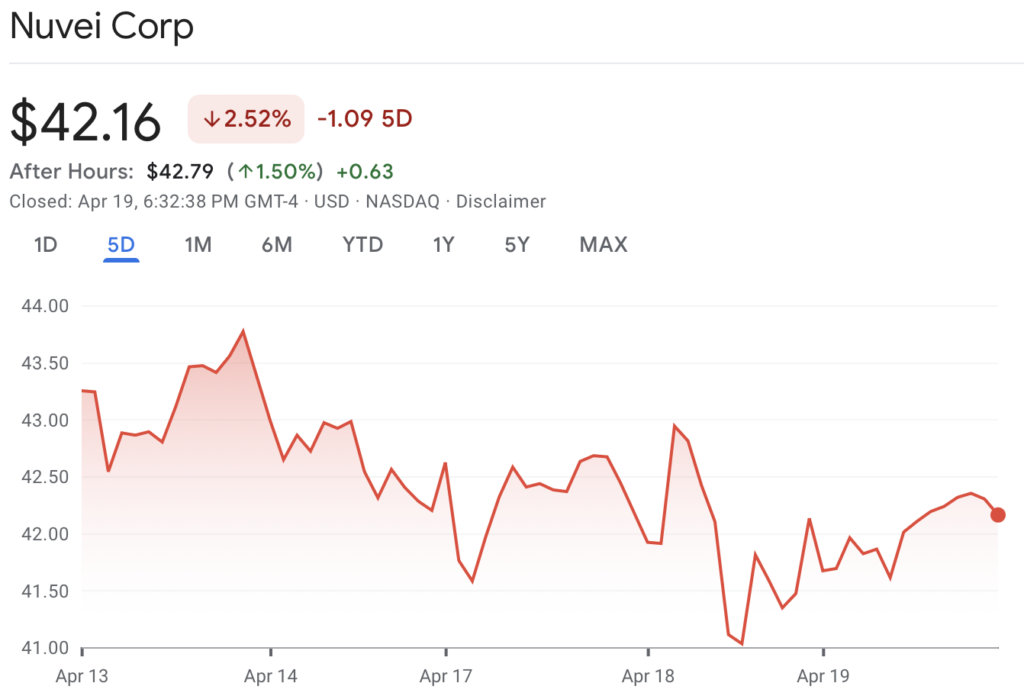Select the Apr 17 date marker
The height and width of the screenshot is (696, 1024).
point(447,677)
